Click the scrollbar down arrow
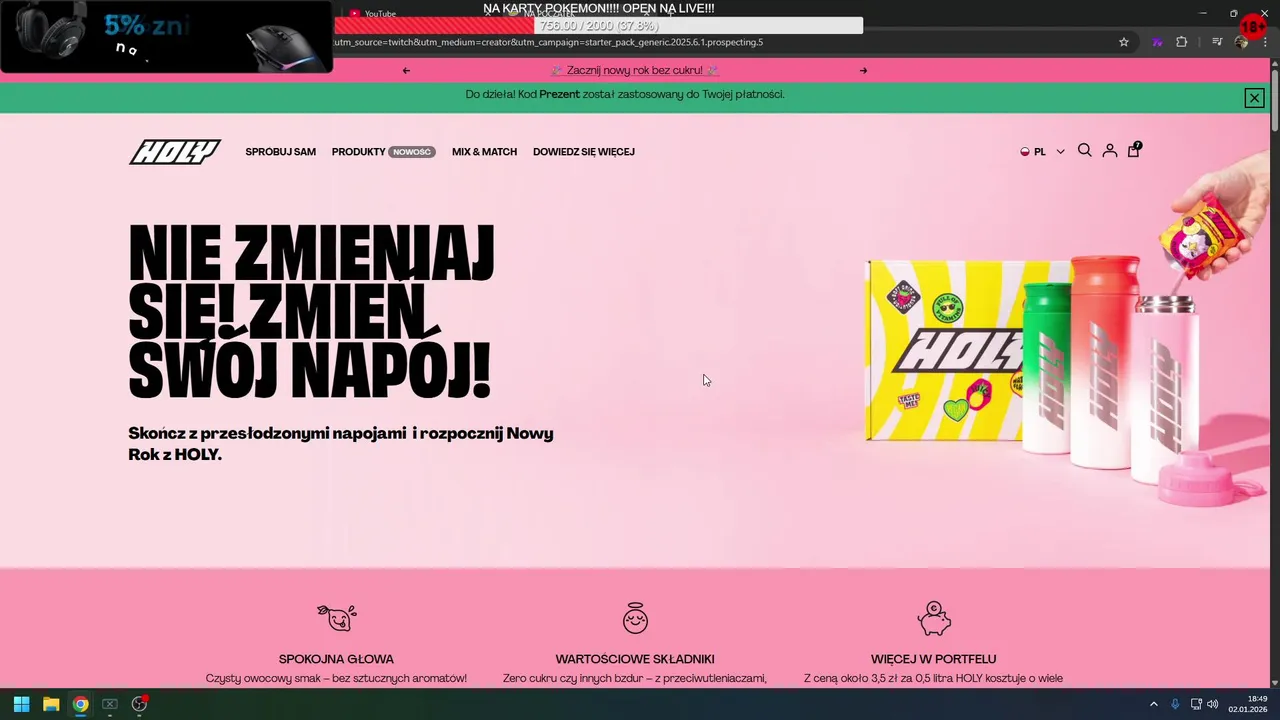Viewport: 1280px width, 720px height. coord(1274,681)
